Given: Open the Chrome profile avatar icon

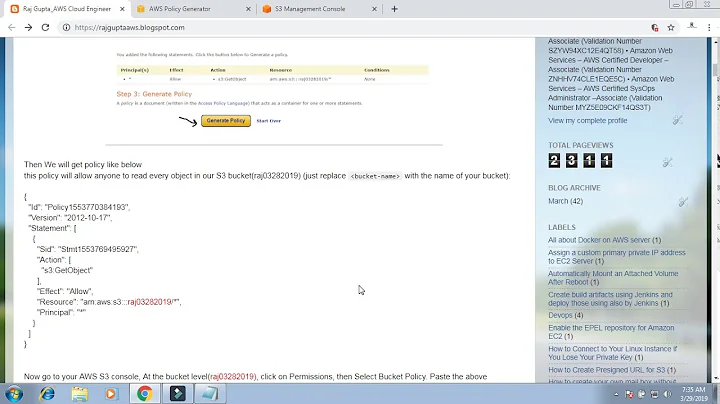Looking at the screenshot, I should (x=692, y=27).
